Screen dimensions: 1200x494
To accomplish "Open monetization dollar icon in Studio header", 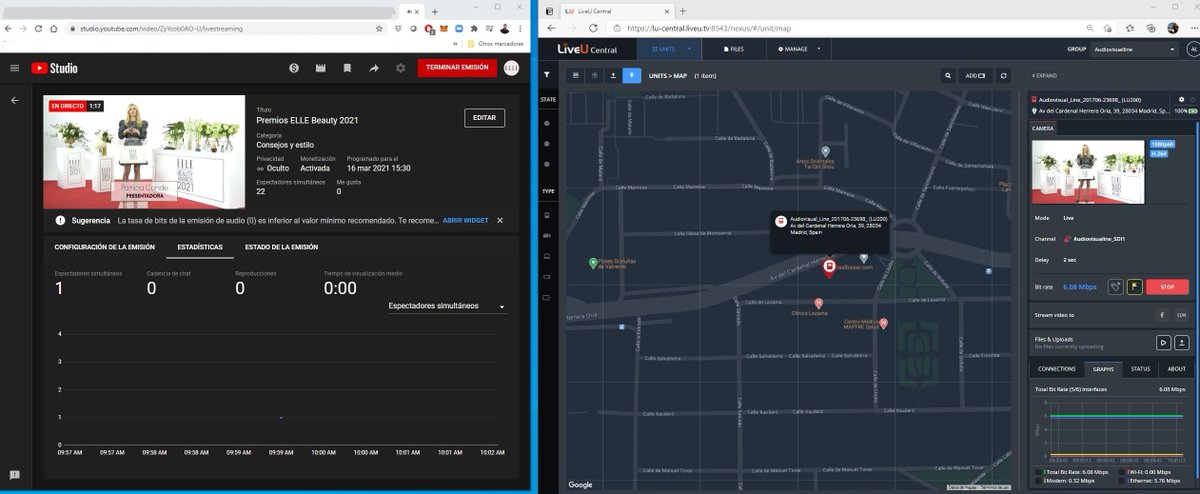I will [294, 68].
